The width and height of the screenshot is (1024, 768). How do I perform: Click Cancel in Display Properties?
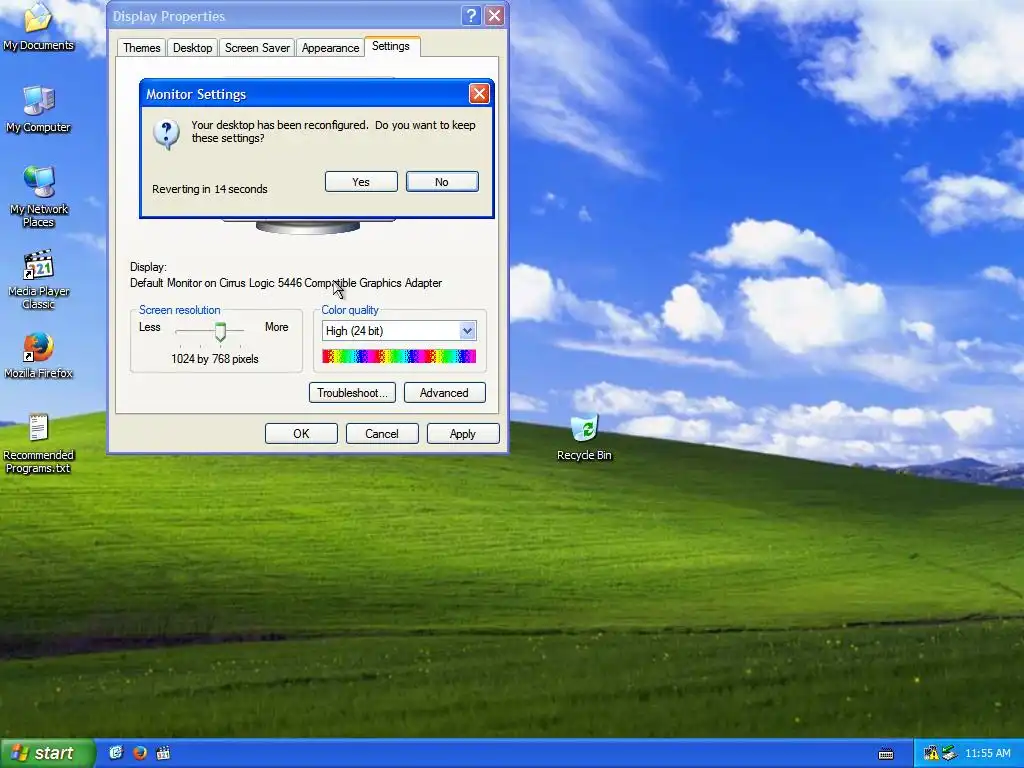pyautogui.click(x=382, y=434)
